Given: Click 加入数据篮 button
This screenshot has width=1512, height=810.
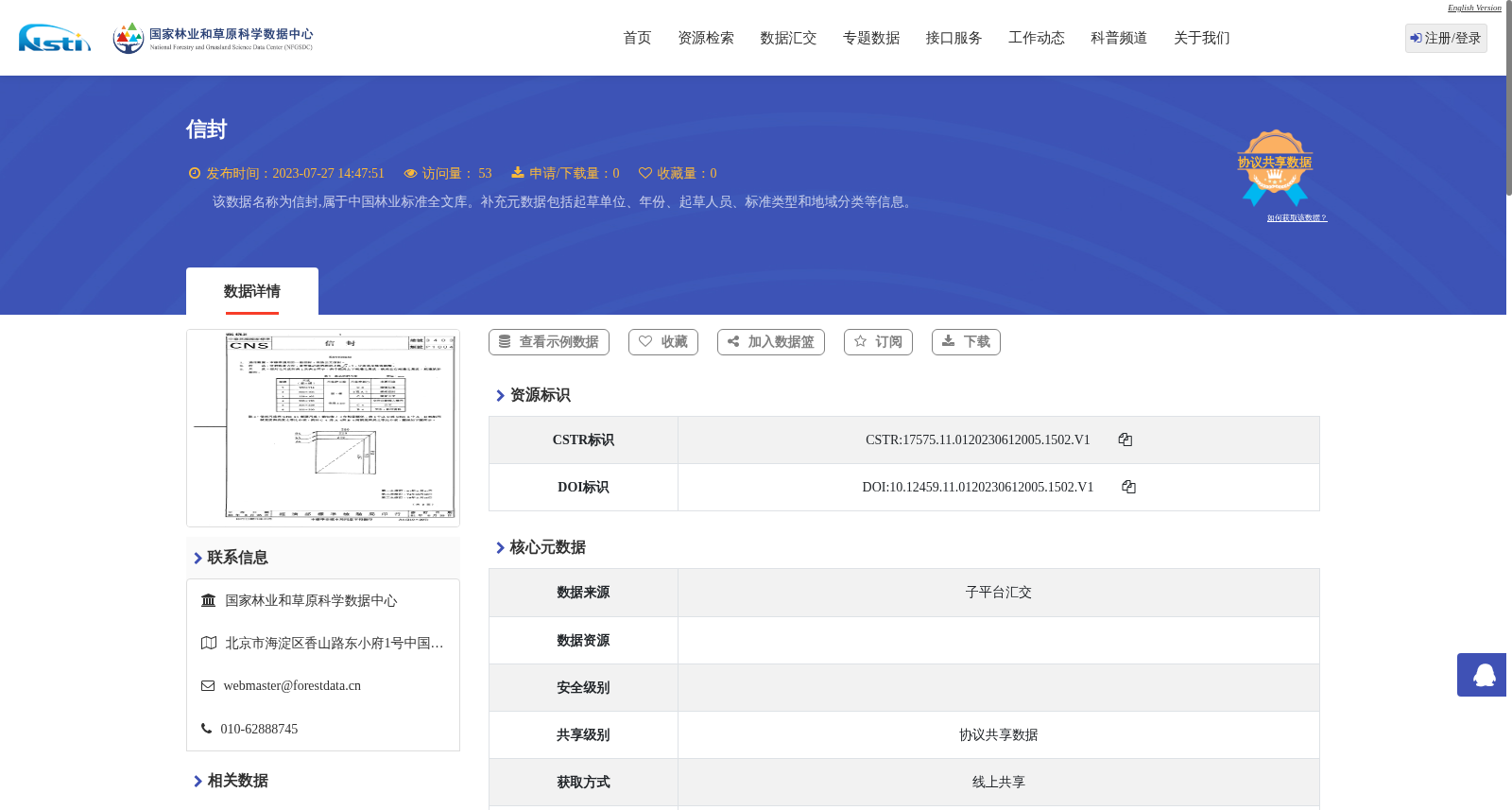Looking at the screenshot, I should coord(771,342).
